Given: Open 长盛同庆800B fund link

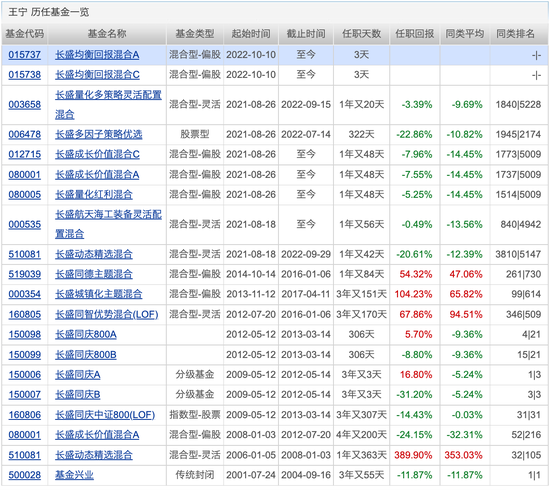Looking at the screenshot, I should pos(86,355).
